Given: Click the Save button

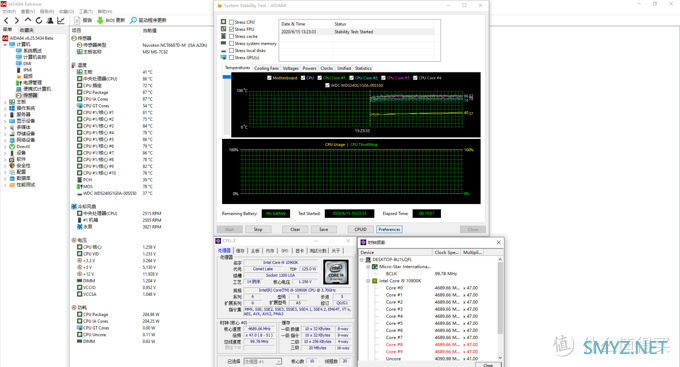Looking at the screenshot, I should coord(324,229).
